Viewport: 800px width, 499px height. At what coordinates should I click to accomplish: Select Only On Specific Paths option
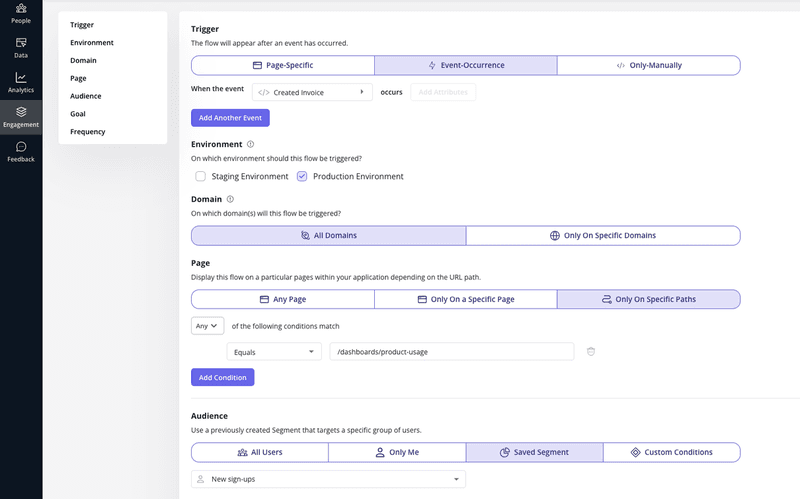pyautogui.click(x=648, y=300)
